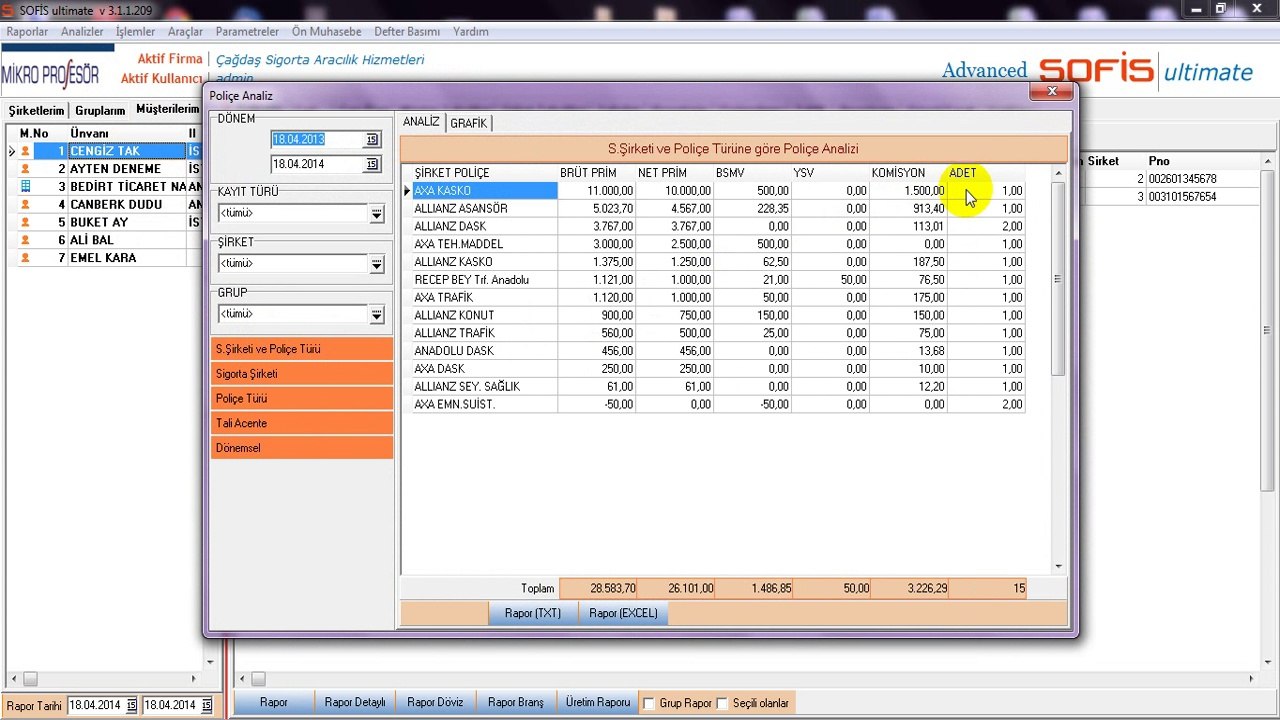Enable the Grup Rapor checkbox
Viewport: 1280px width, 720px height.
(x=649, y=704)
